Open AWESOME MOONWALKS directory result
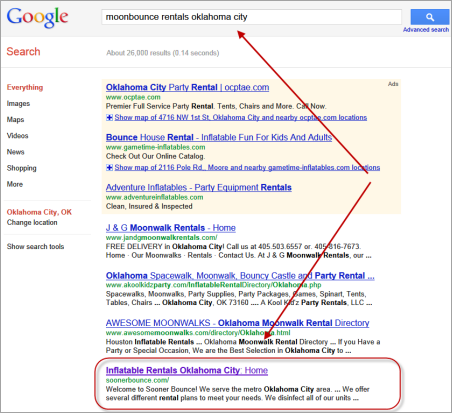 pyautogui.click(x=238, y=323)
